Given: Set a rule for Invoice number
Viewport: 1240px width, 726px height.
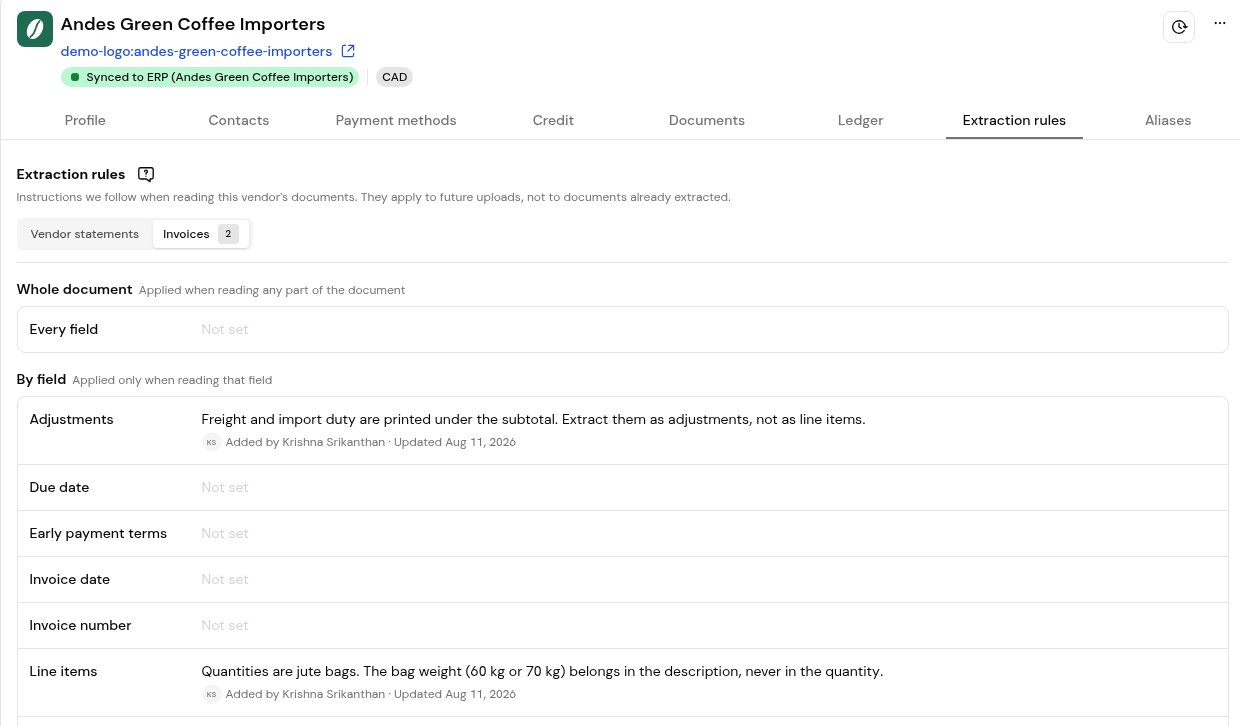Looking at the screenshot, I should 622,625.
